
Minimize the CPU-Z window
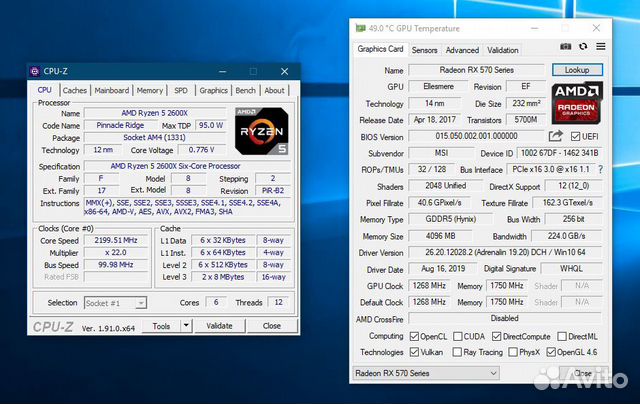click(x=222, y=71)
